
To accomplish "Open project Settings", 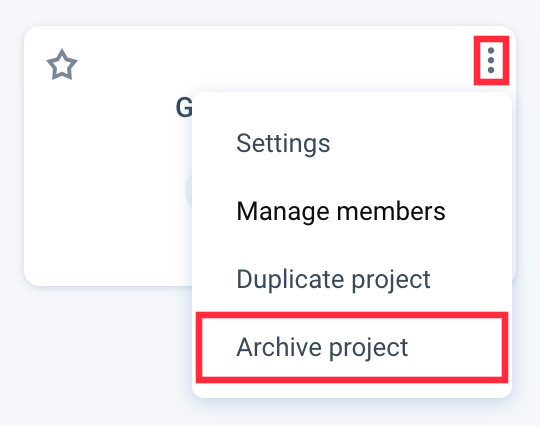I will tap(283, 143).
